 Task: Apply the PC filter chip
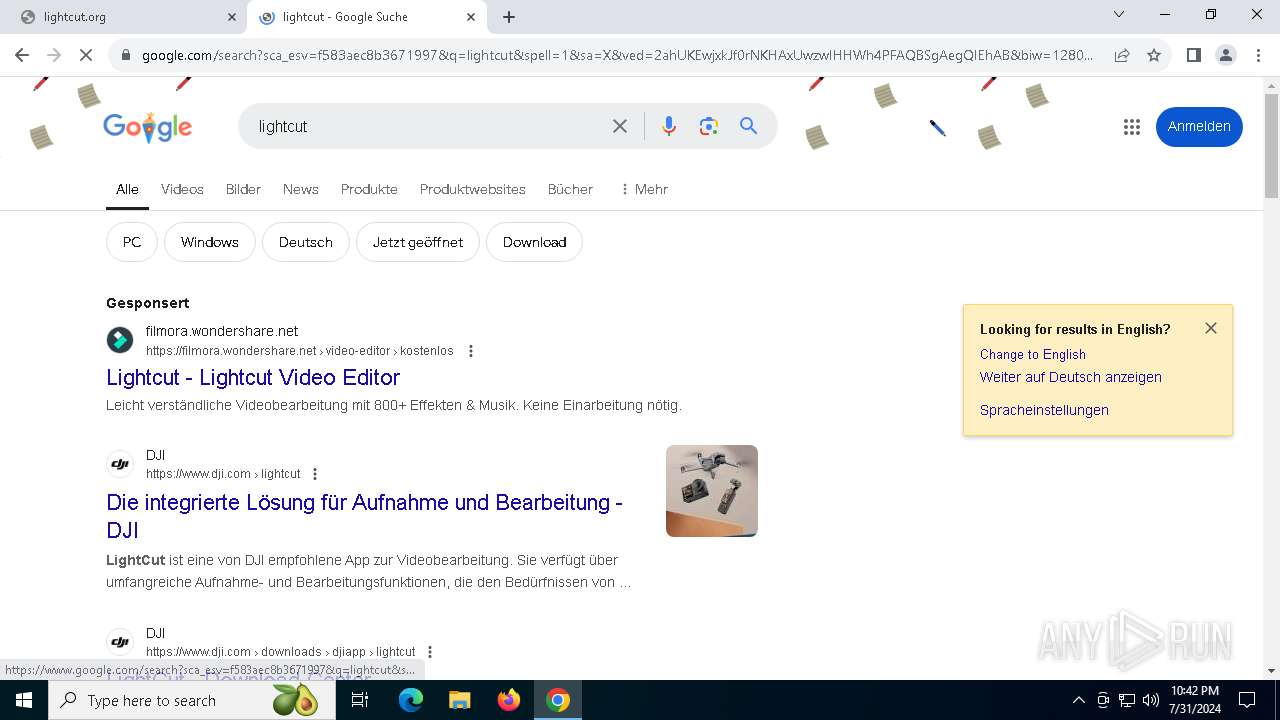(132, 242)
